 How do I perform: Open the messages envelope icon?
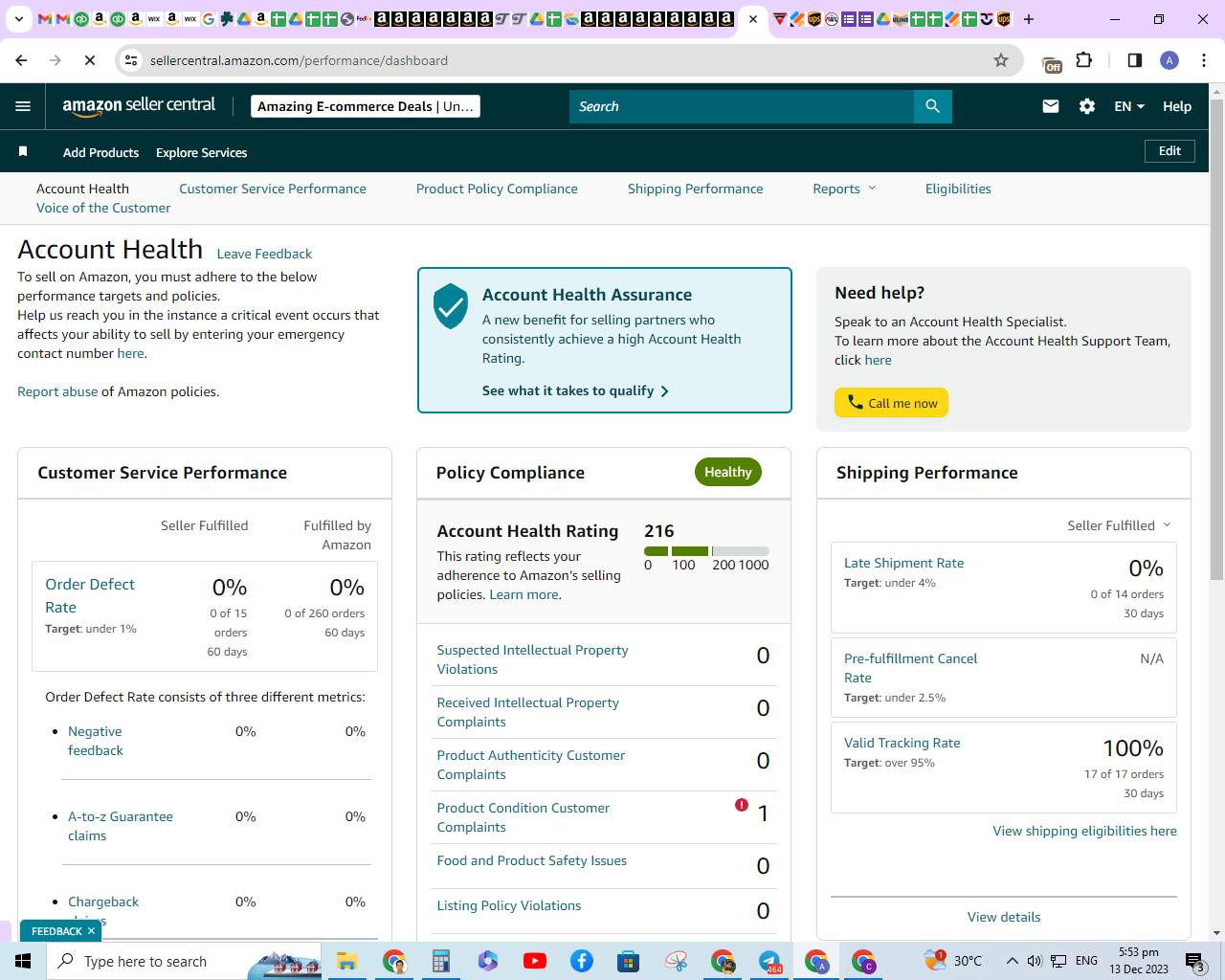[1051, 106]
